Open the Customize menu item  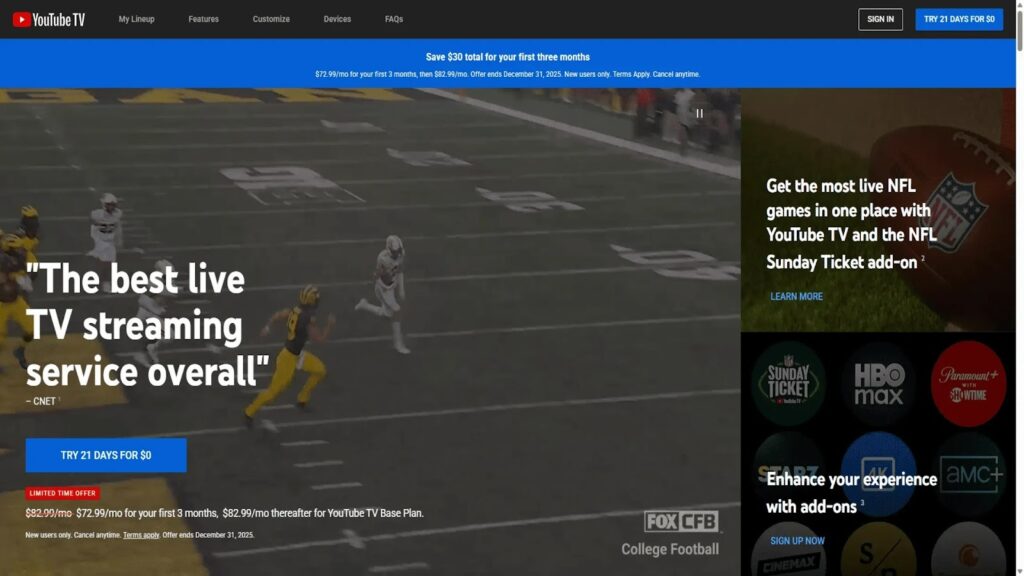pyautogui.click(x=271, y=19)
